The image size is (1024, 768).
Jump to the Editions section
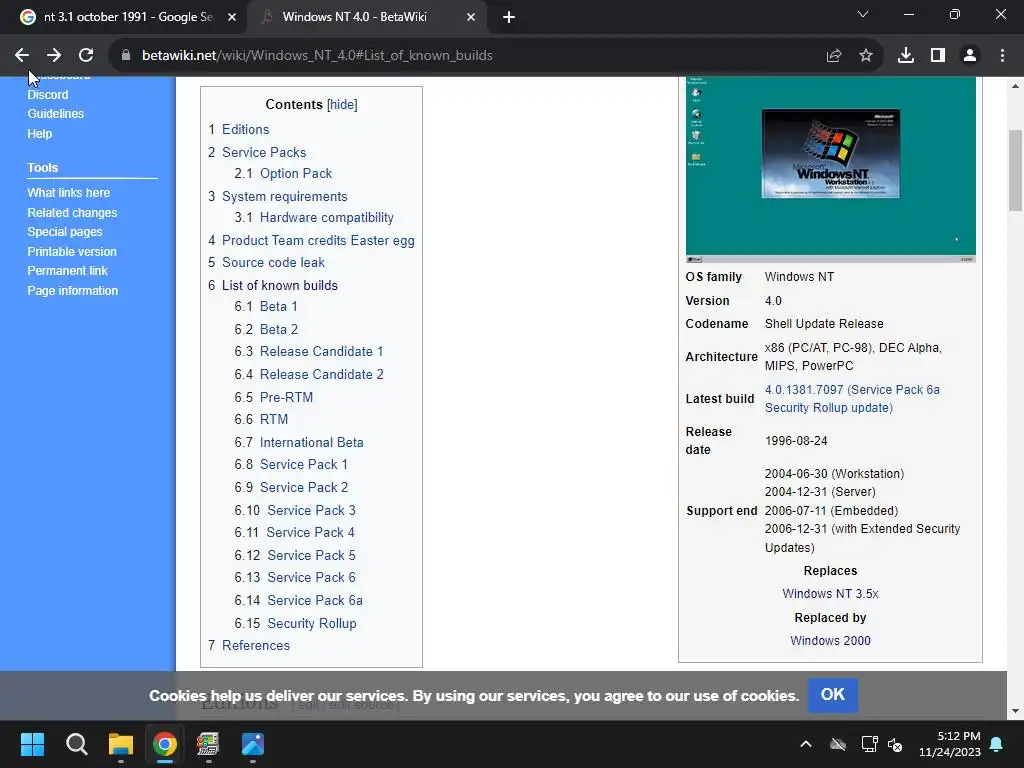[x=246, y=129]
